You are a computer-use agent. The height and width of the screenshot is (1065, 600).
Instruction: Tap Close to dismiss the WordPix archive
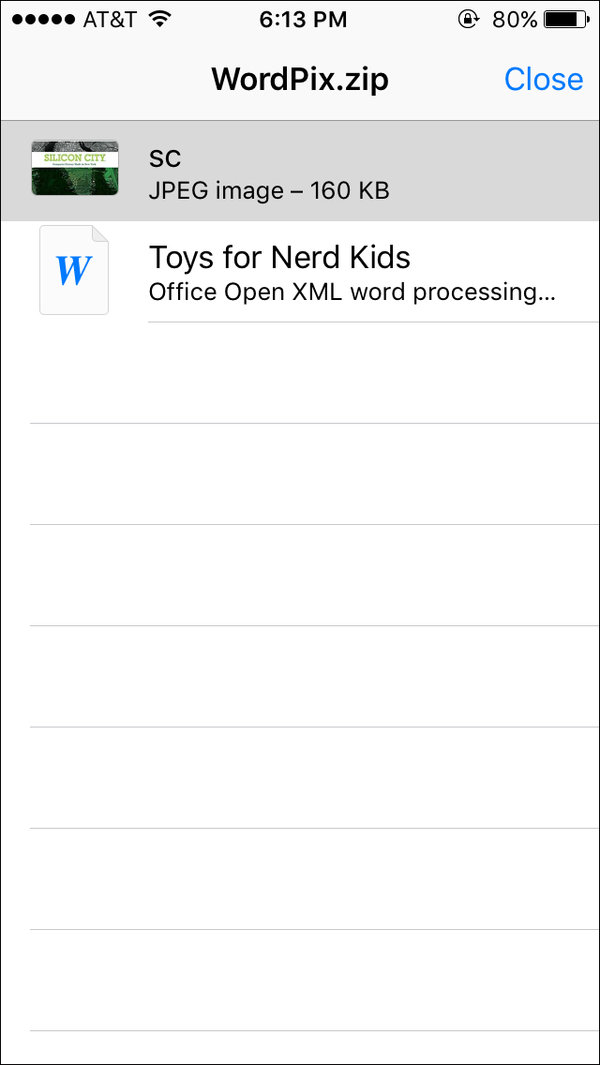click(544, 79)
